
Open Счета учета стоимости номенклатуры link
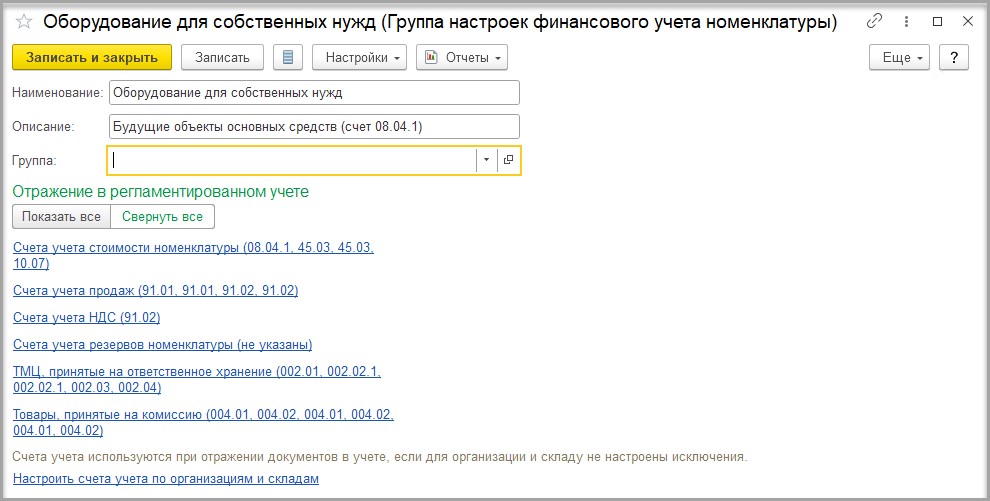[193, 256]
